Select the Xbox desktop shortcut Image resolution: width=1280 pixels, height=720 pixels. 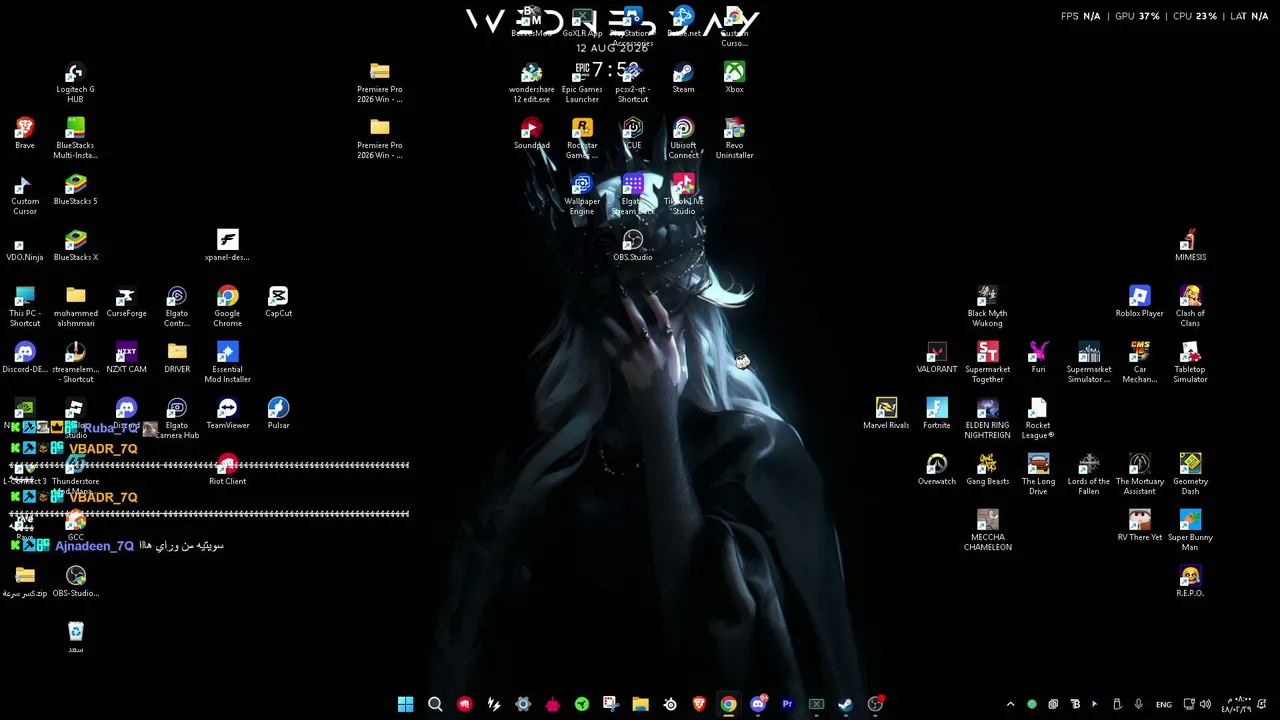(734, 78)
